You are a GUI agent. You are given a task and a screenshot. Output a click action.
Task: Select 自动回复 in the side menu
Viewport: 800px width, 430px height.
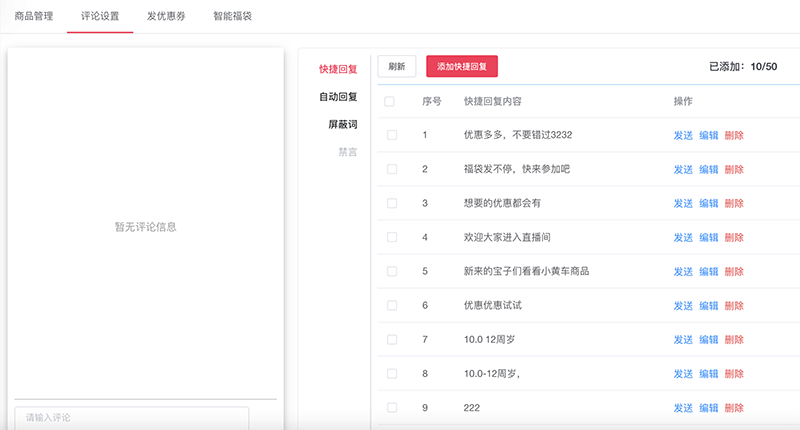[x=338, y=97]
